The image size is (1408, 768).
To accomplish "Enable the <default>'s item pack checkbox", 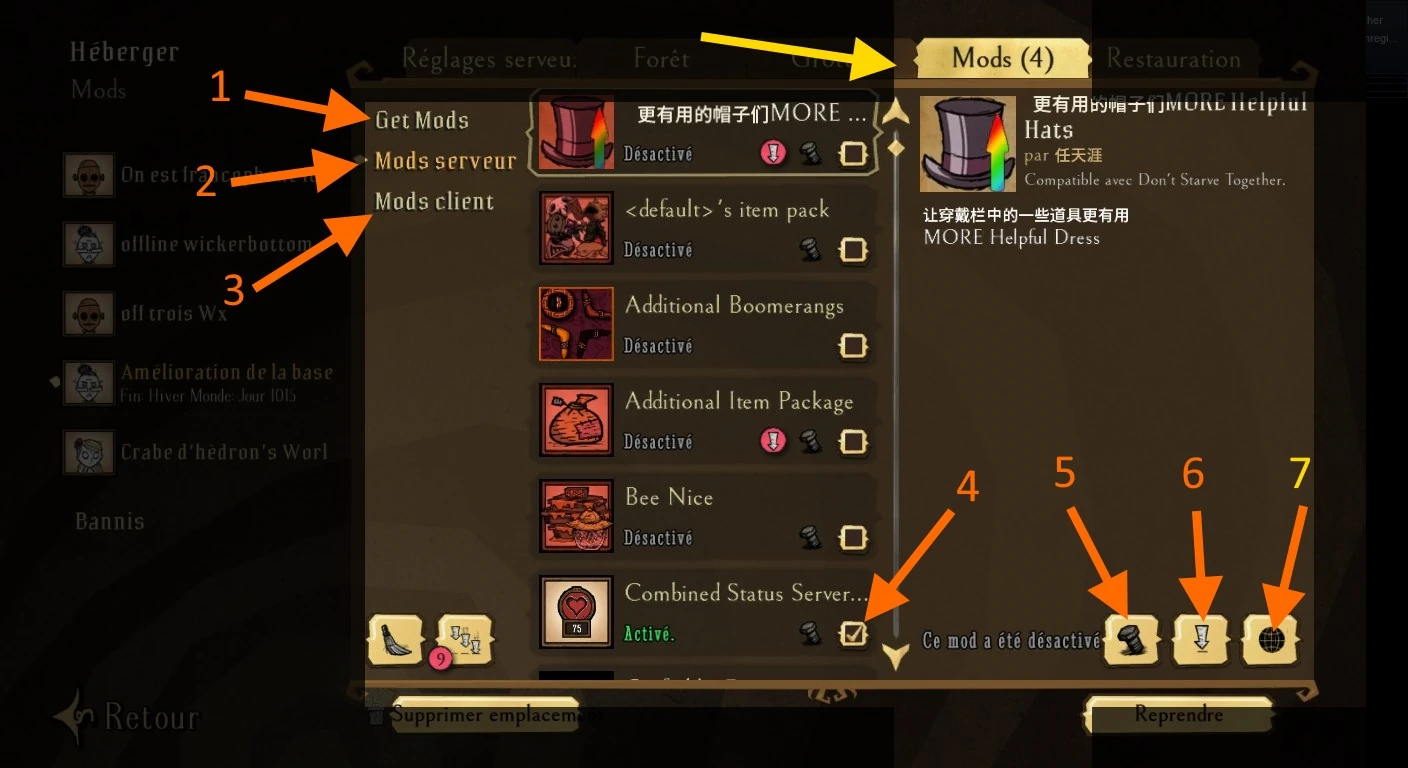I will coord(853,250).
